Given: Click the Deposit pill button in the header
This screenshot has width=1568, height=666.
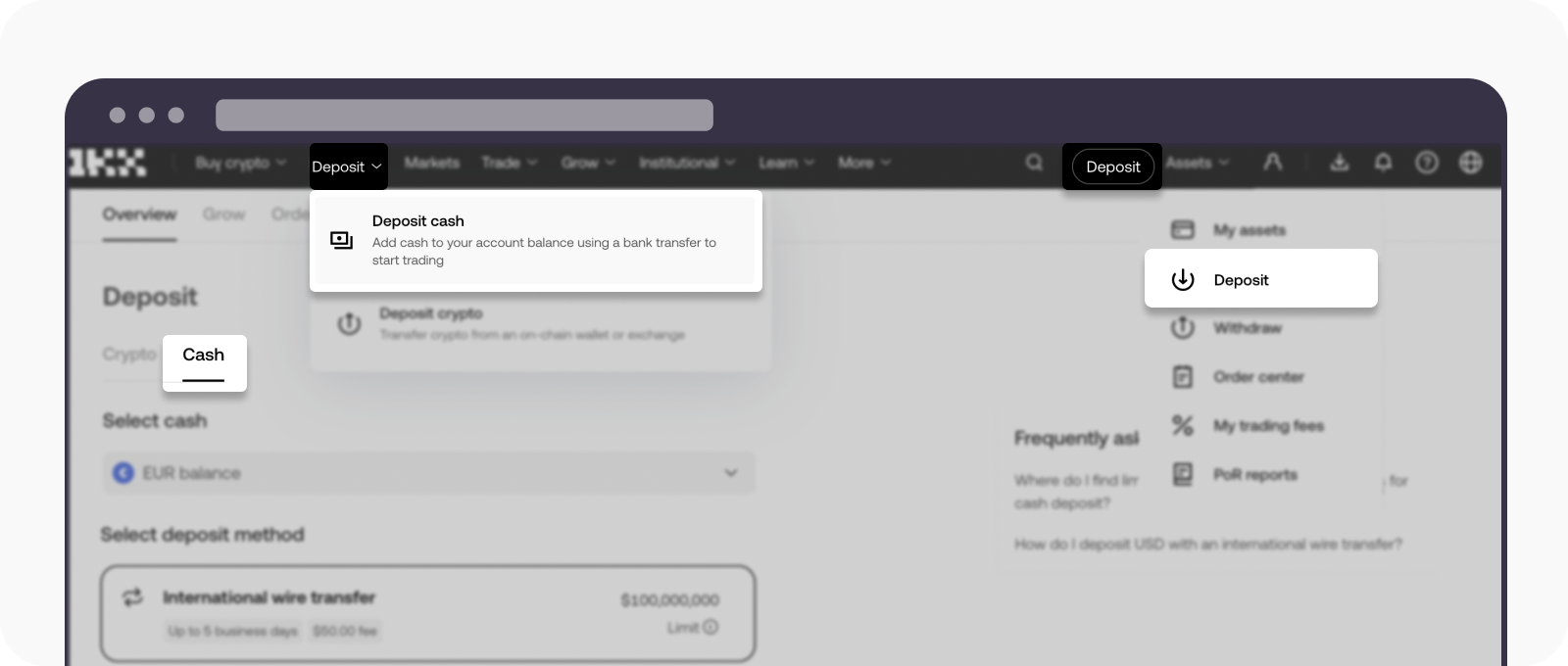Looking at the screenshot, I should coord(1113,166).
